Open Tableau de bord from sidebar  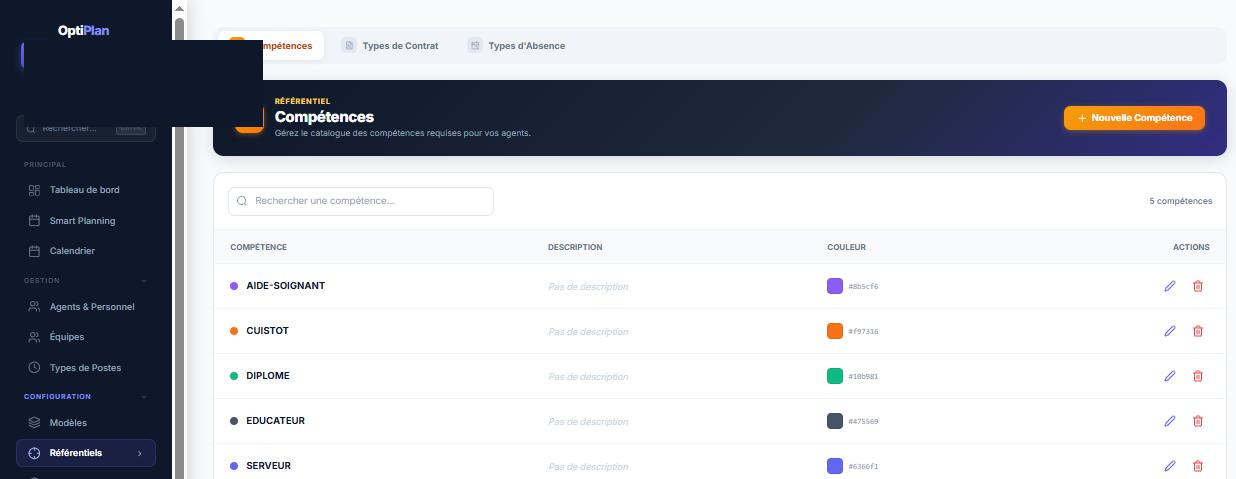pos(86,190)
